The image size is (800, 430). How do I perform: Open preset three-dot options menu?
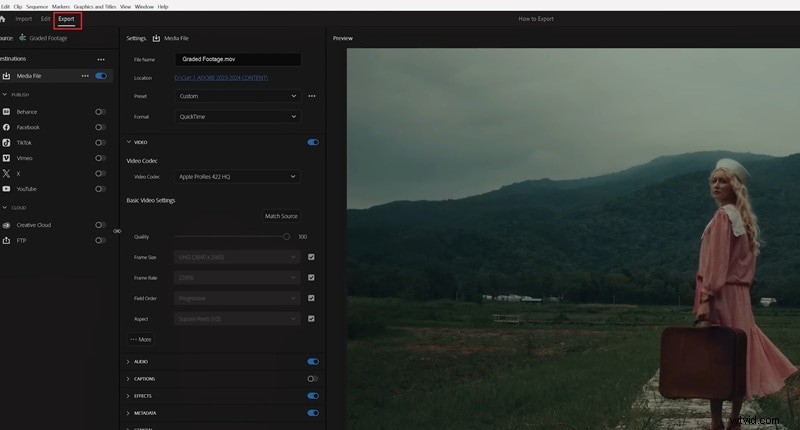point(312,96)
